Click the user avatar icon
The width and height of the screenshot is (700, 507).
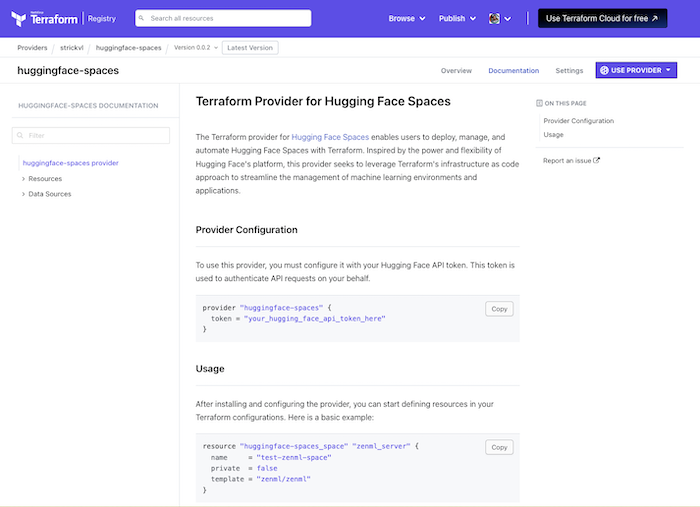494,18
